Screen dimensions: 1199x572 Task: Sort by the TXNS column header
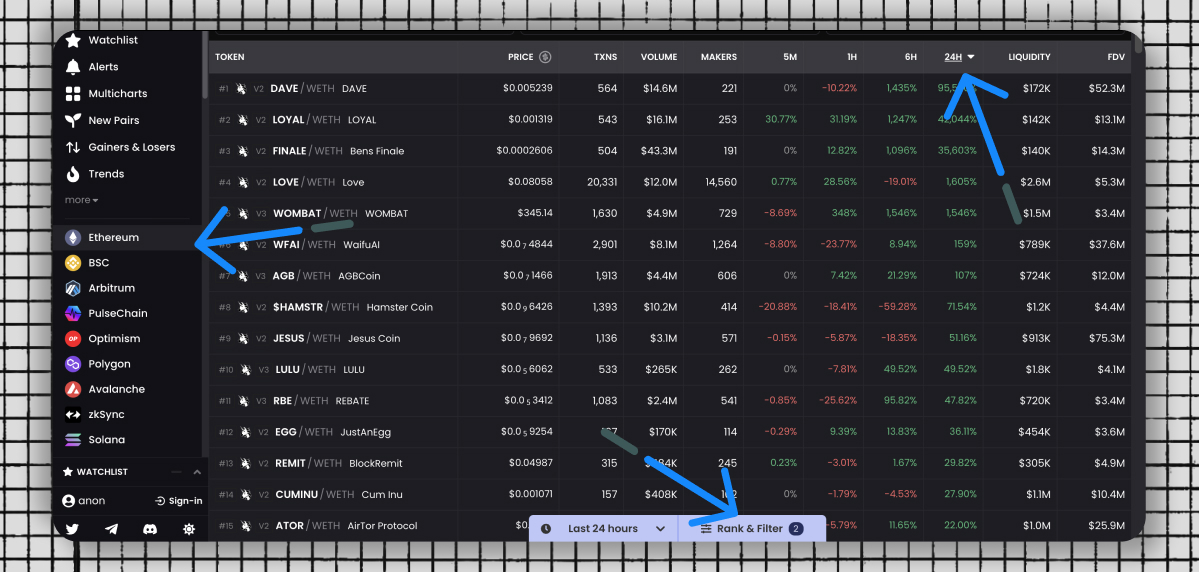coord(605,57)
